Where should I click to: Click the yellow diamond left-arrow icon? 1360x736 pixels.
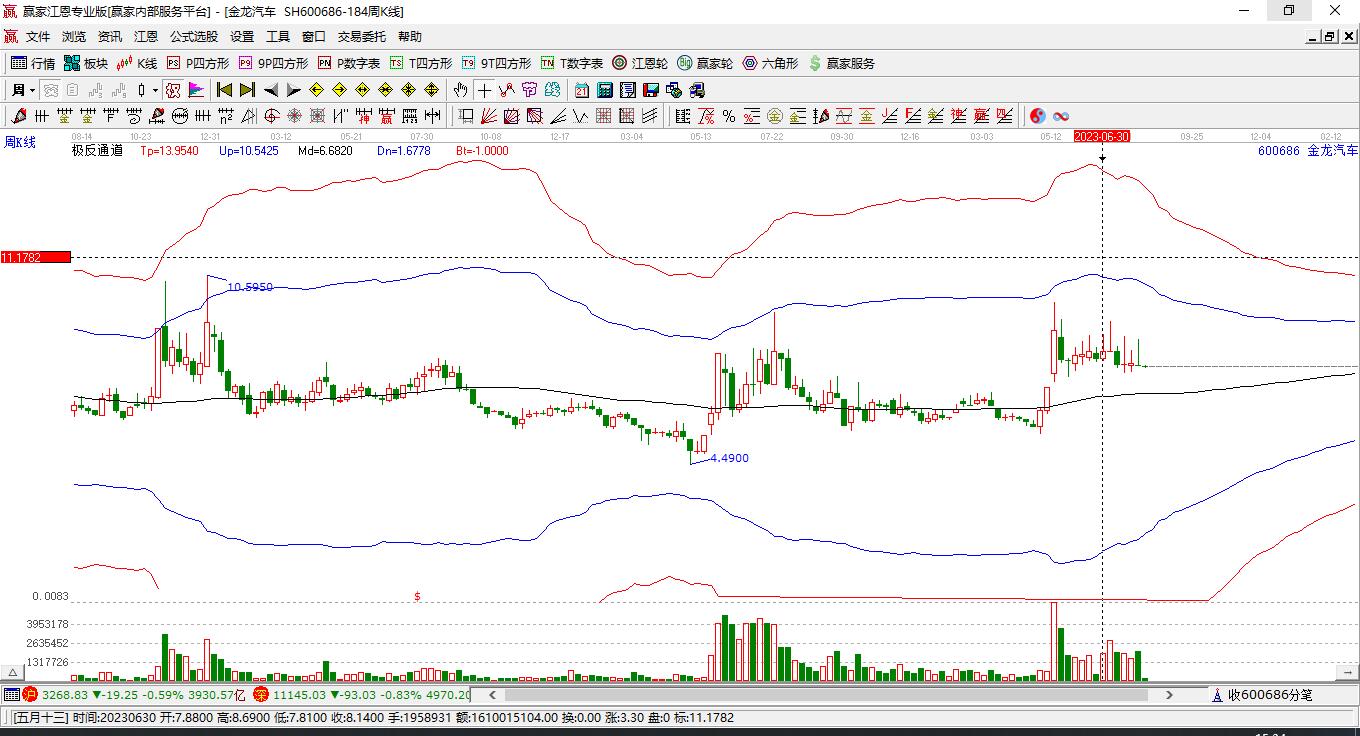pyautogui.click(x=317, y=90)
